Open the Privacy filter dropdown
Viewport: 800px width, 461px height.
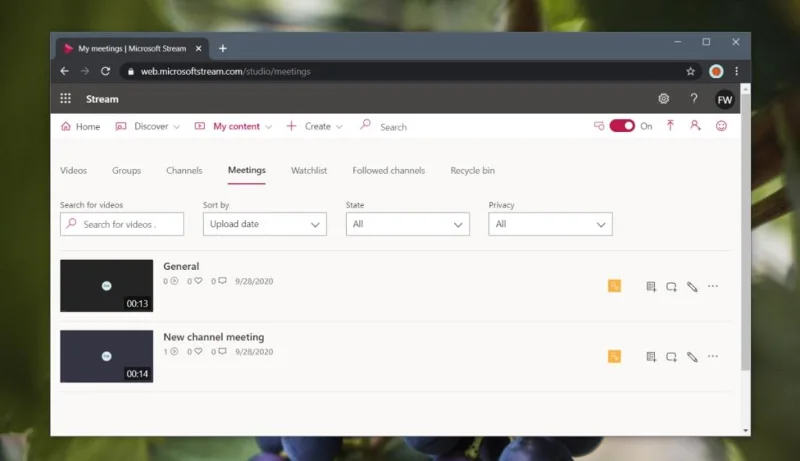click(551, 224)
